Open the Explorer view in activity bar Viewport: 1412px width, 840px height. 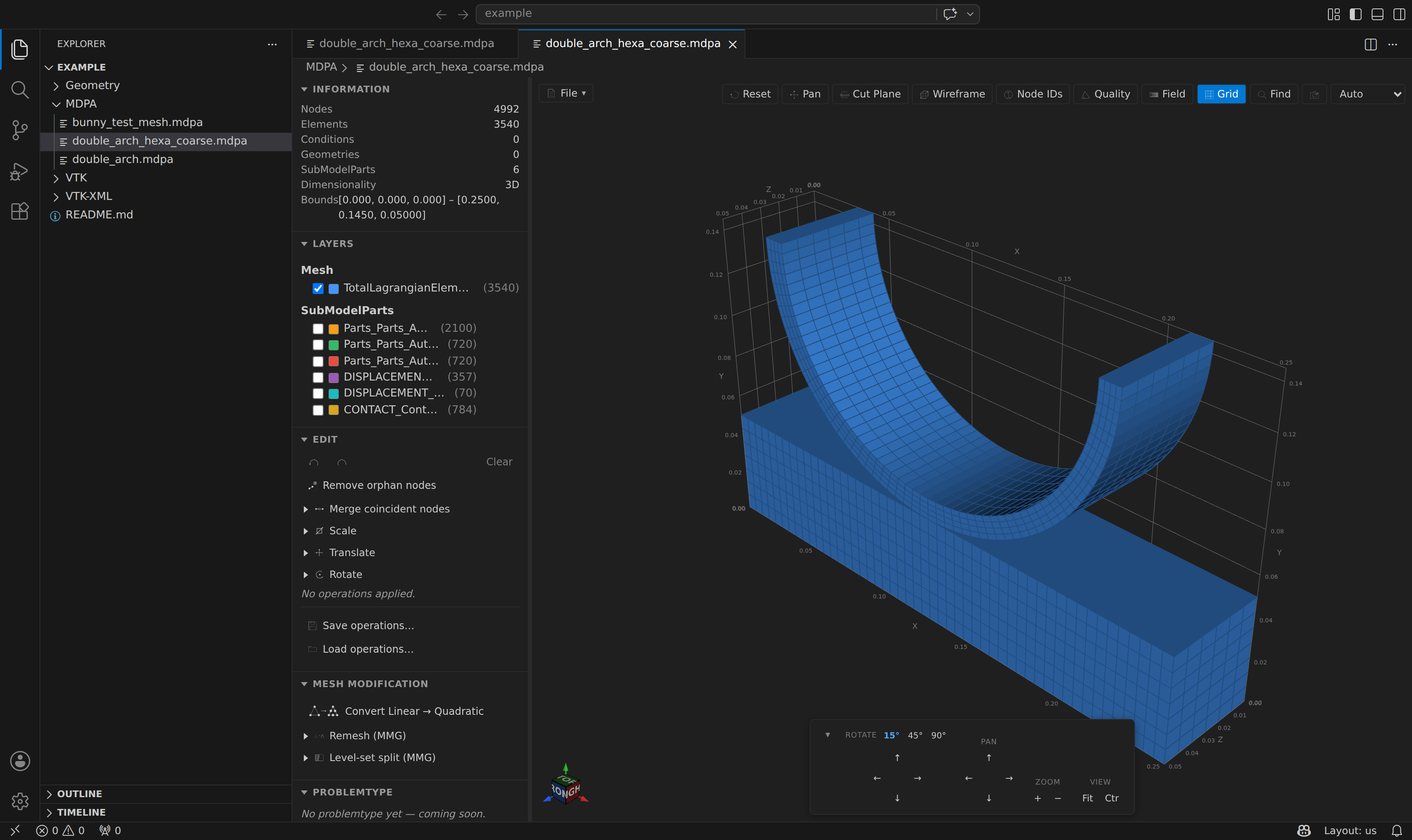click(20, 49)
